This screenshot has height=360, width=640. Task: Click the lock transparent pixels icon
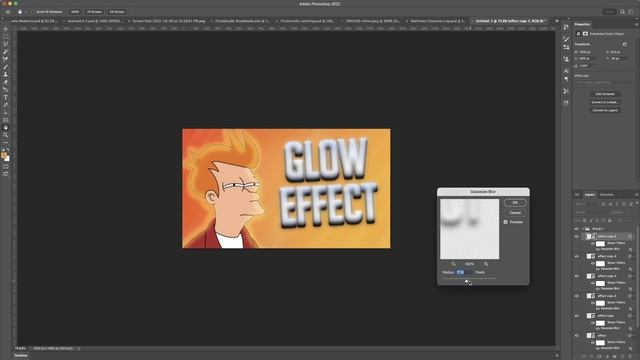pyautogui.click(x=584, y=220)
